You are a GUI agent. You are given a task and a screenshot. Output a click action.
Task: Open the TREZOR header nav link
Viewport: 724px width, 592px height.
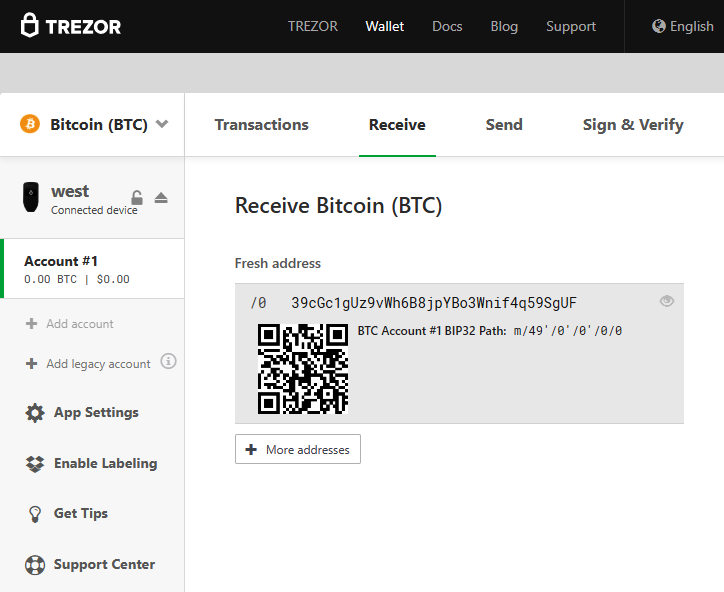pos(313,26)
